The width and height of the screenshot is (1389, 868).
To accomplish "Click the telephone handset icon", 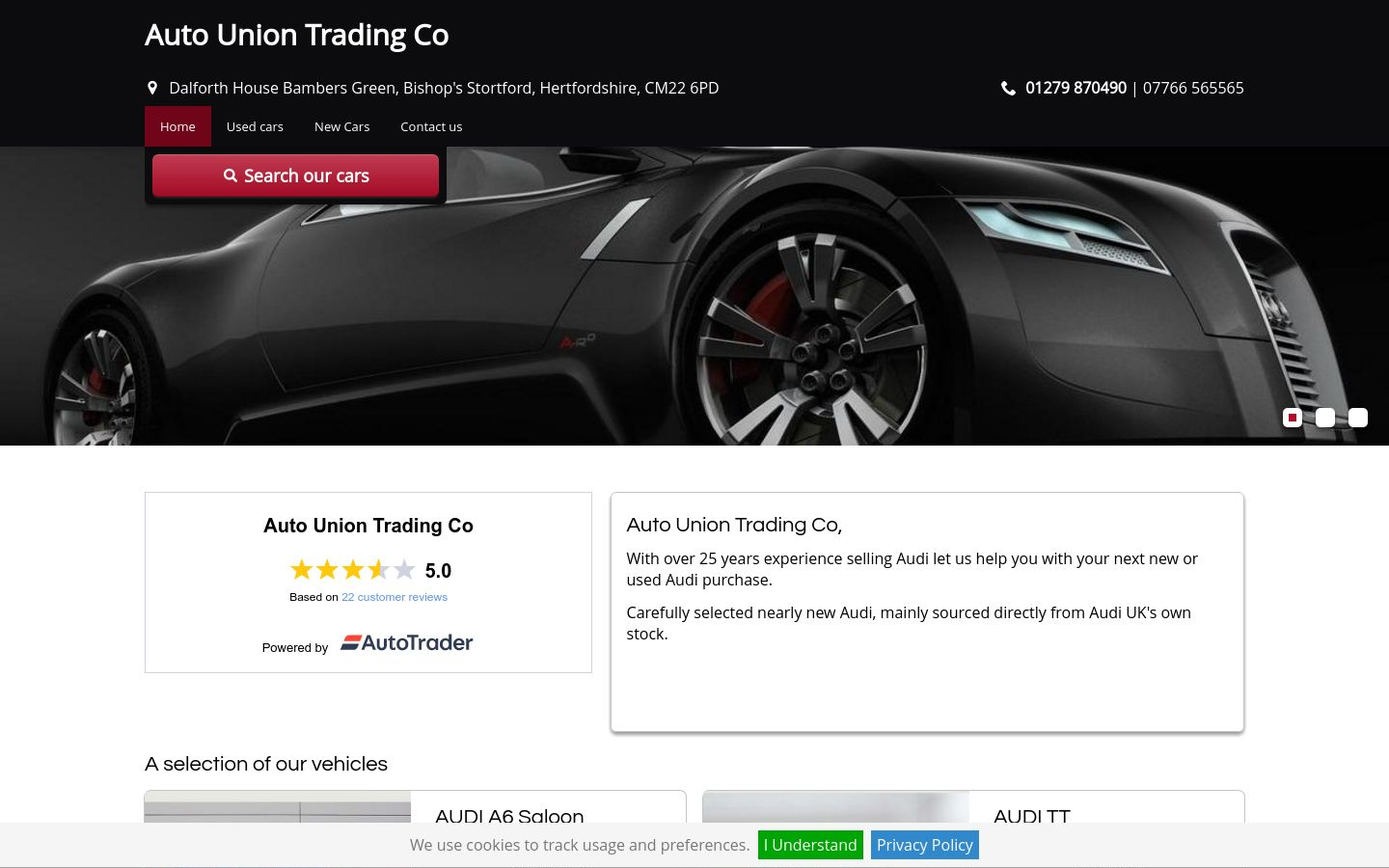I will 1008,88.
